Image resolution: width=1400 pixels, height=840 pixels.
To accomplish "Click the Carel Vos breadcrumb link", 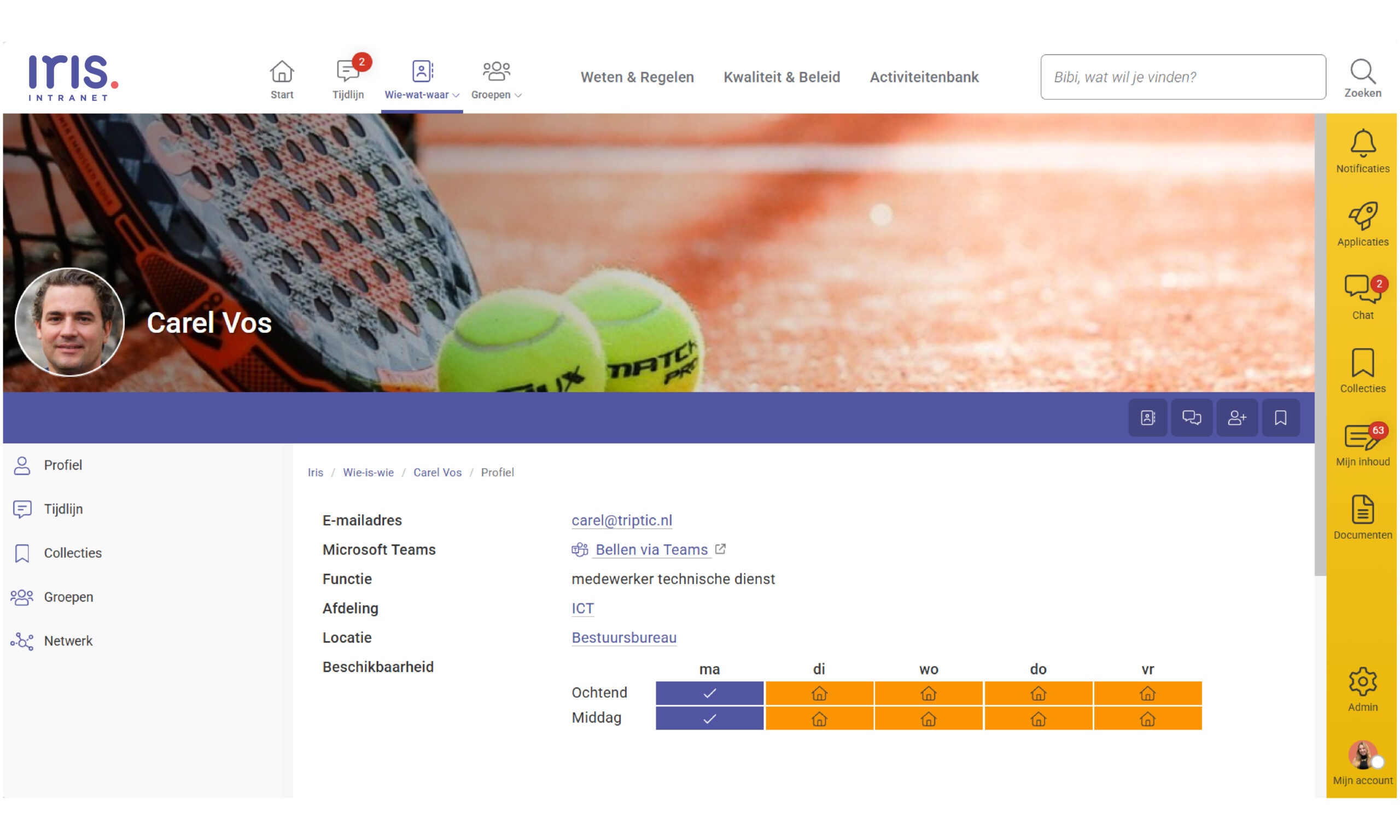I will tap(437, 472).
